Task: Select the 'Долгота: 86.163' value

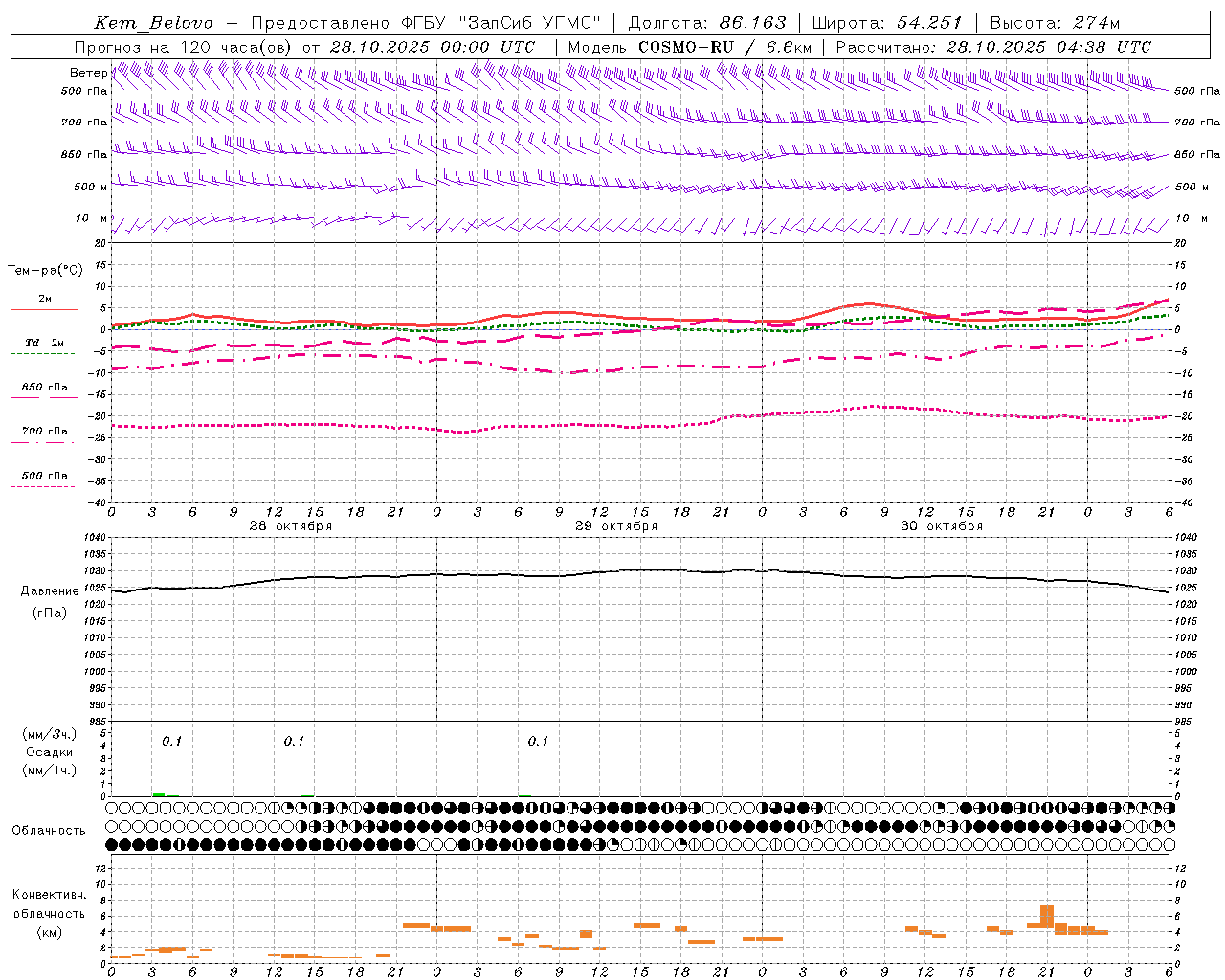Action: click(707, 23)
